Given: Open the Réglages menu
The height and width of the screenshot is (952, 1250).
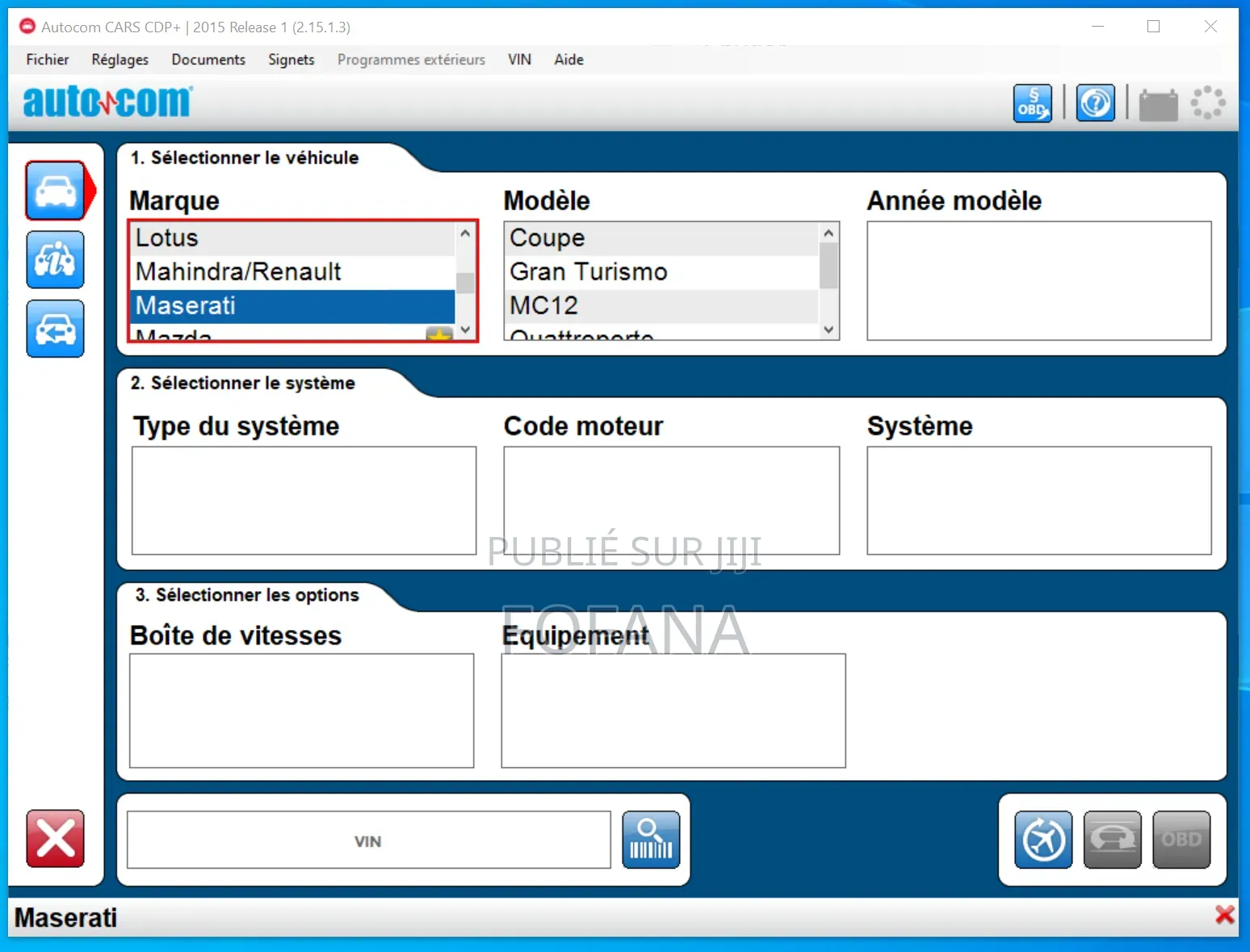Looking at the screenshot, I should point(120,60).
